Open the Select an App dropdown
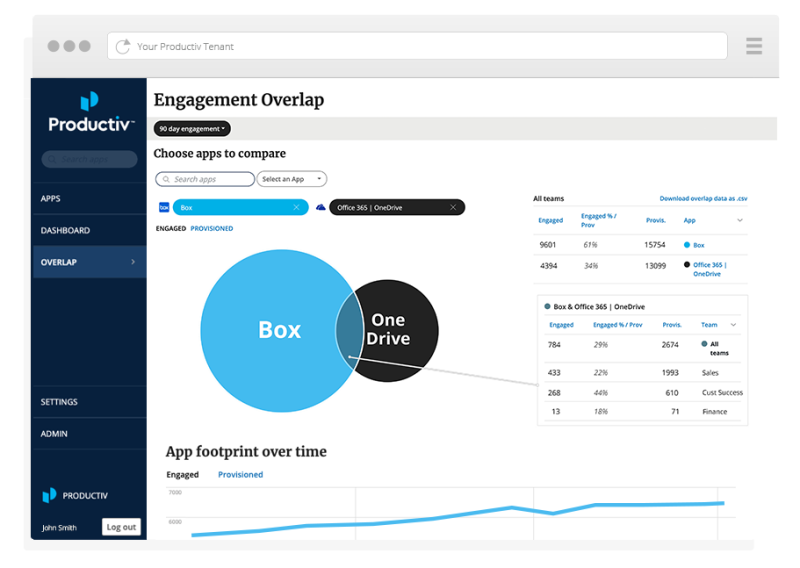The height and width of the screenshot is (568, 800). pos(291,179)
